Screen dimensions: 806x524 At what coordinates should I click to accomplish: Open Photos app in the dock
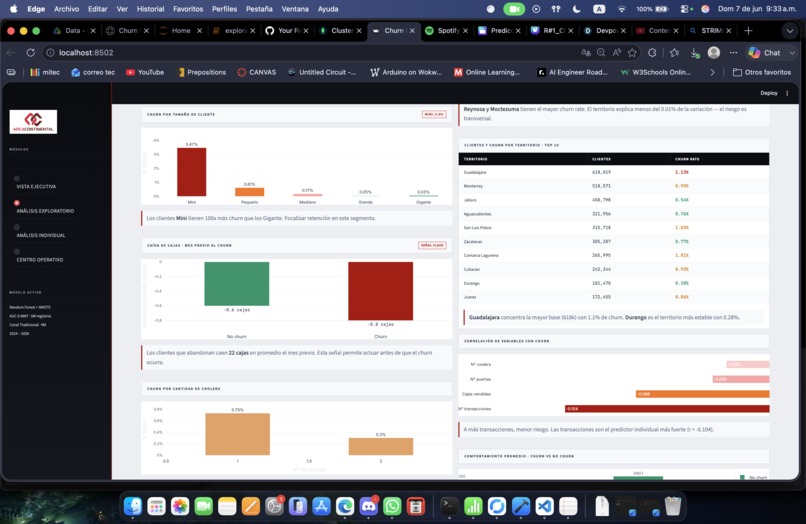click(x=180, y=507)
